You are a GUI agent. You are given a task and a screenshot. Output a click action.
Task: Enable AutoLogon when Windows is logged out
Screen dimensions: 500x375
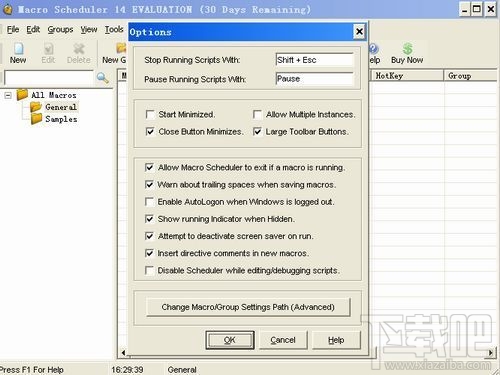click(149, 202)
